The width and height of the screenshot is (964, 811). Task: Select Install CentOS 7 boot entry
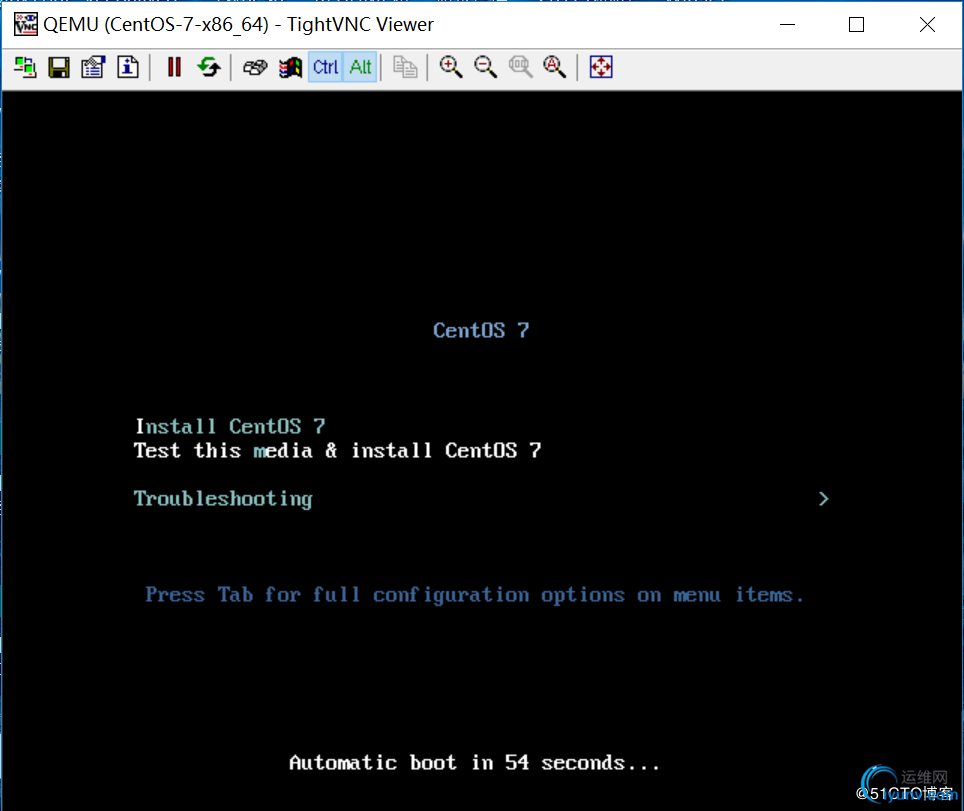230,426
